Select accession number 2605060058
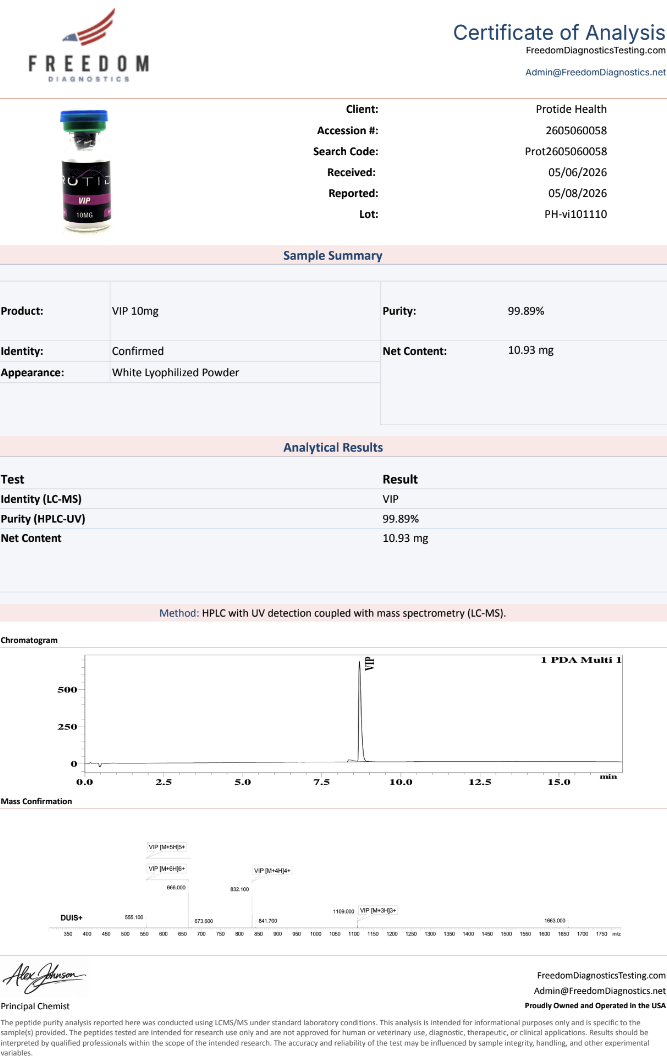 [x=576, y=130]
